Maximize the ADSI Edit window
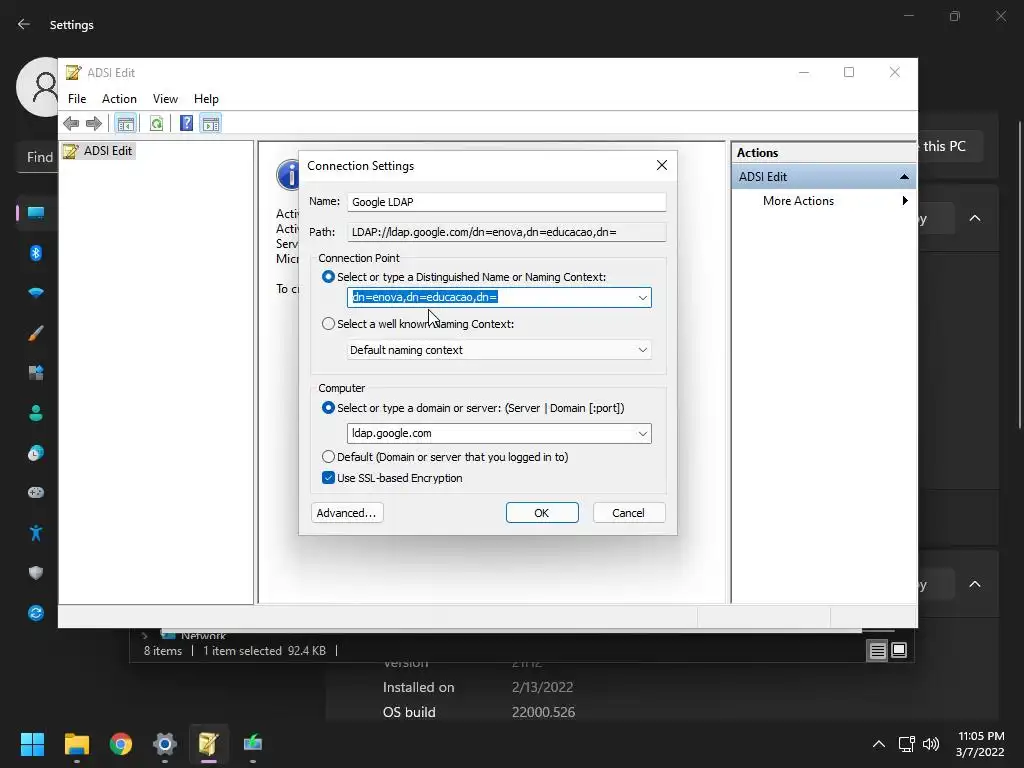Viewport: 1024px width, 768px height. click(849, 72)
